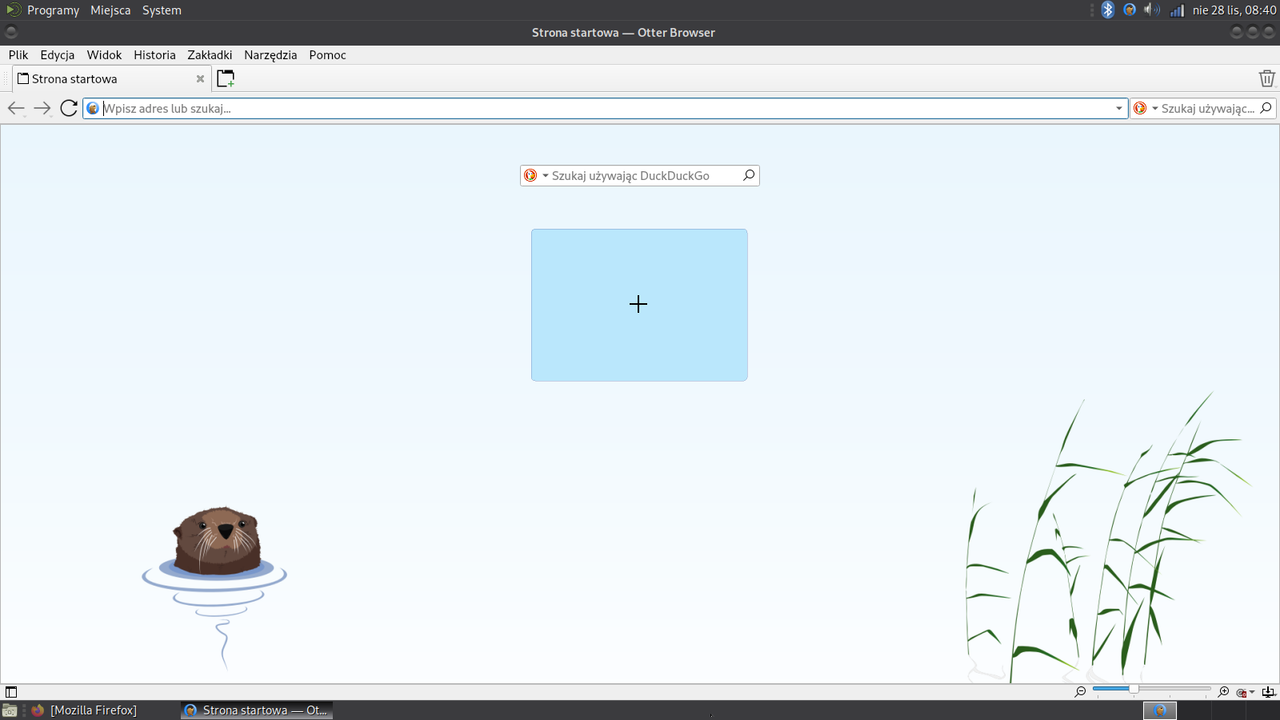The width and height of the screenshot is (1280, 720).
Task: Open the toolbar search engine dropdown
Action: pos(1155,108)
